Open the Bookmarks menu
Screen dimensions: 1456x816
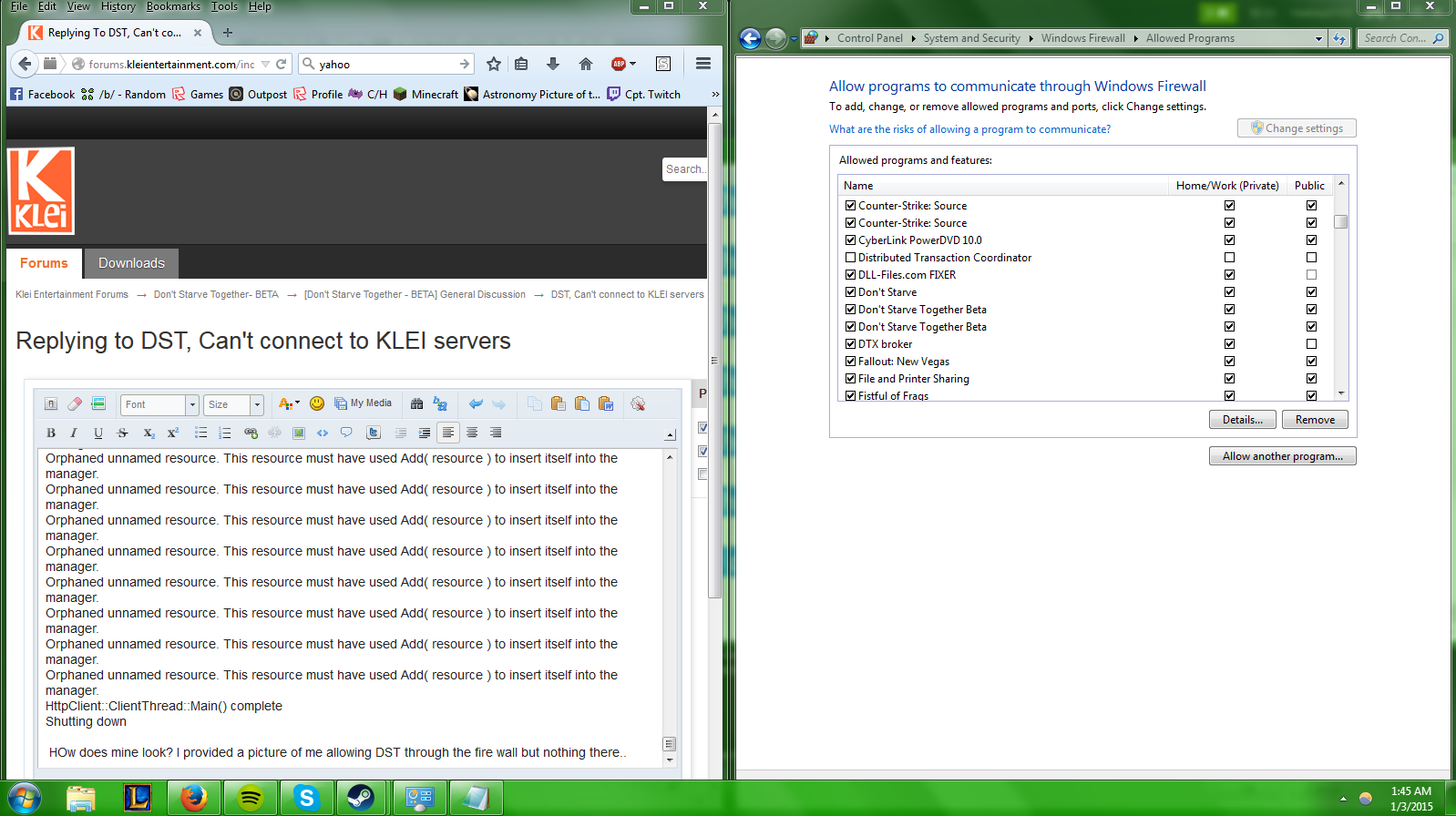coord(173,6)
